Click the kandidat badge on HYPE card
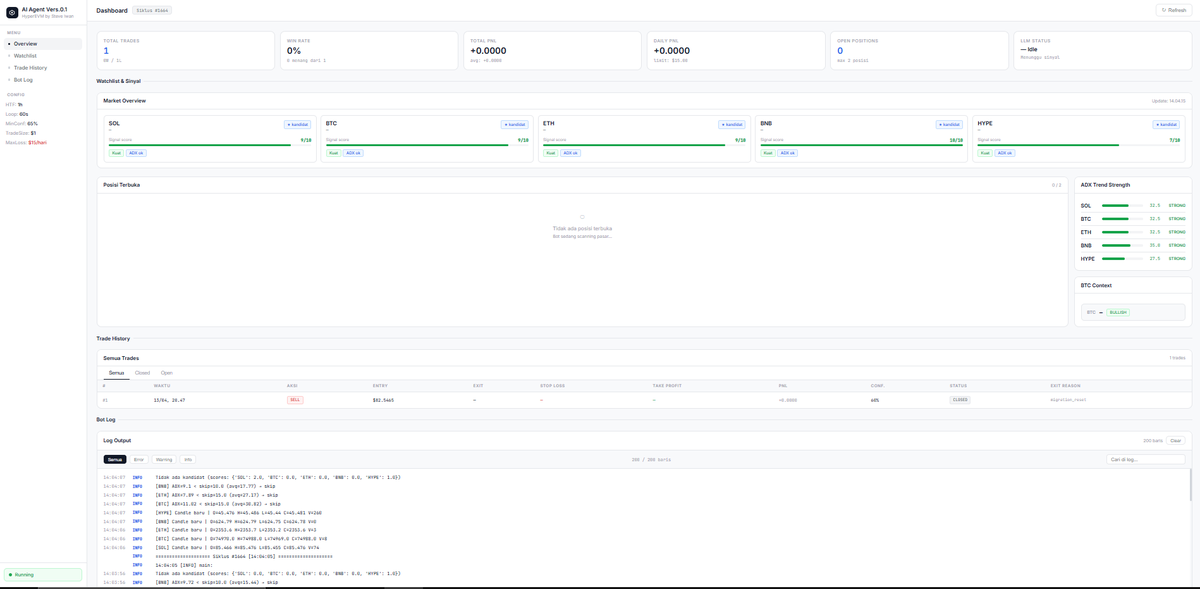 1166,125
